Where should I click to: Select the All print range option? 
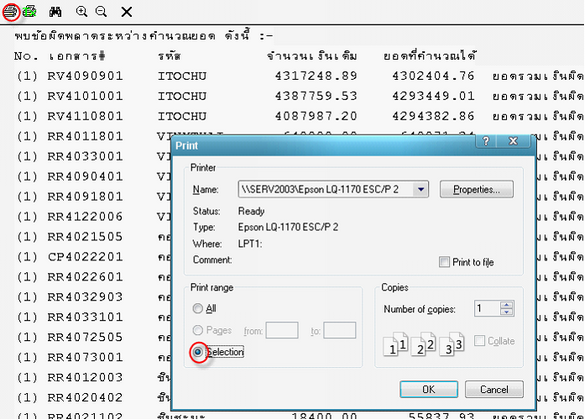(x=204, y=308)
